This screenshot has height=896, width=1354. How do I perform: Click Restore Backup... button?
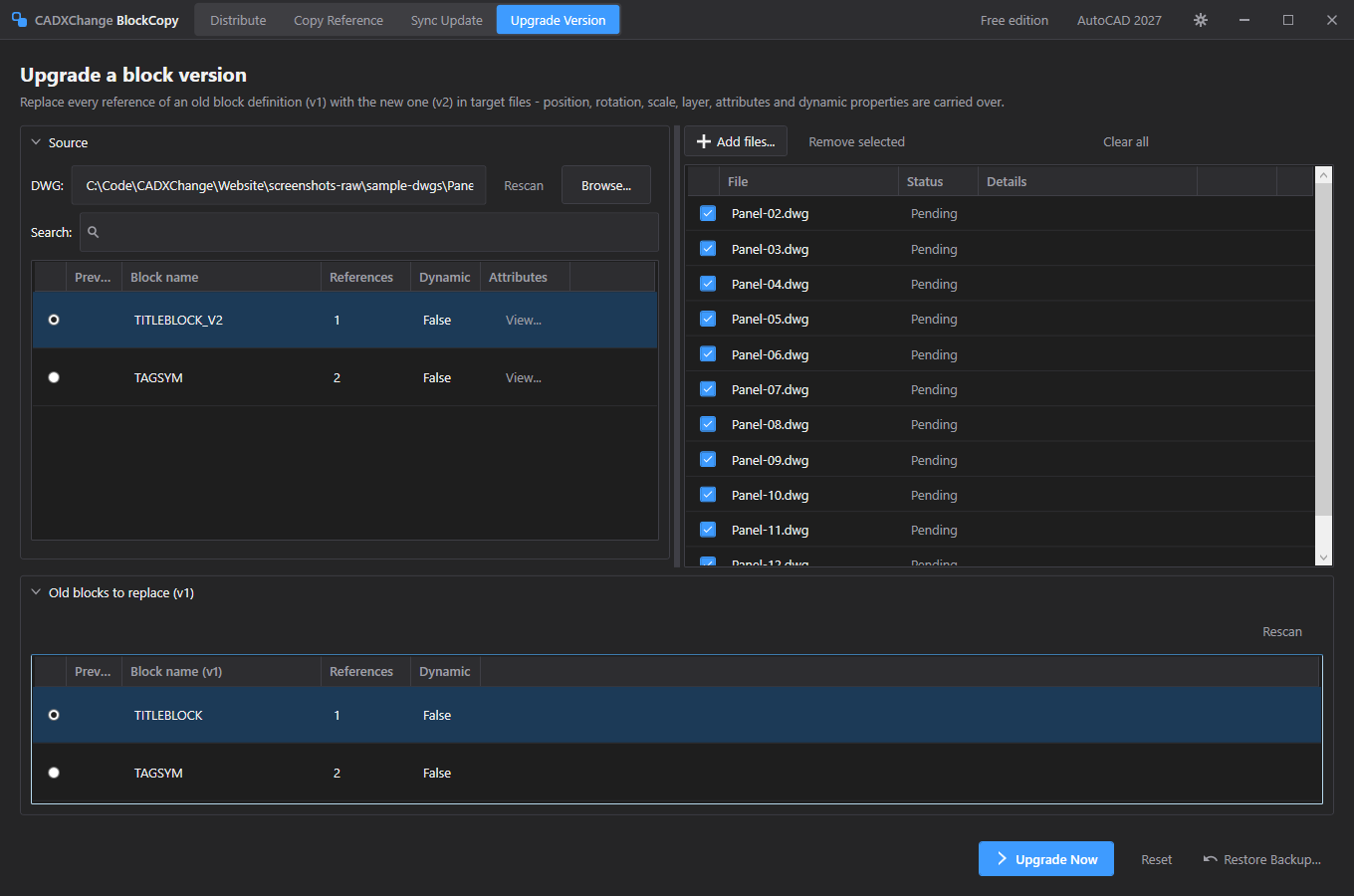pos(1262,859)
